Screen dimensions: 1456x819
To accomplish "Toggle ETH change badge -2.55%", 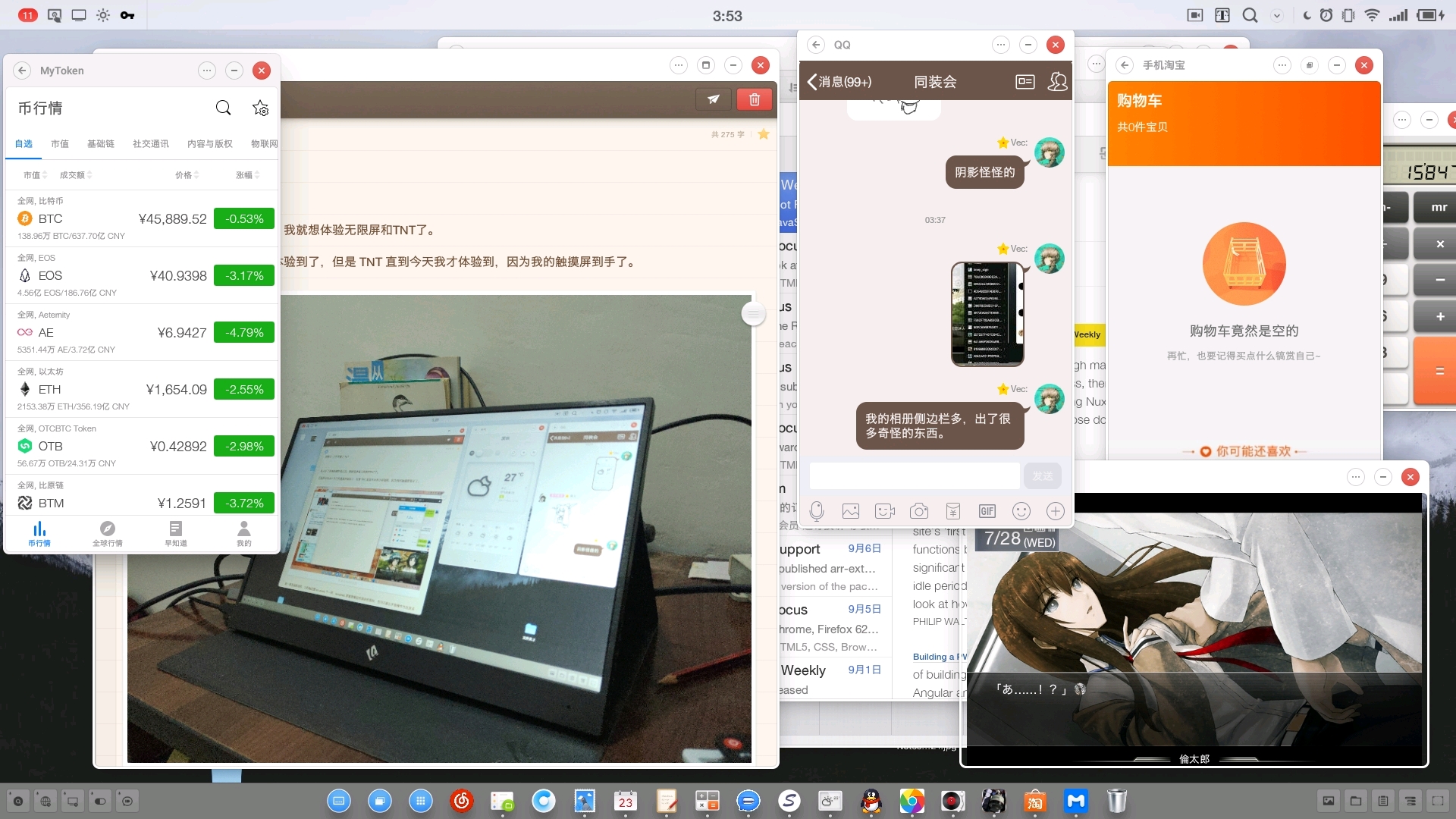I will click(244, 389).
